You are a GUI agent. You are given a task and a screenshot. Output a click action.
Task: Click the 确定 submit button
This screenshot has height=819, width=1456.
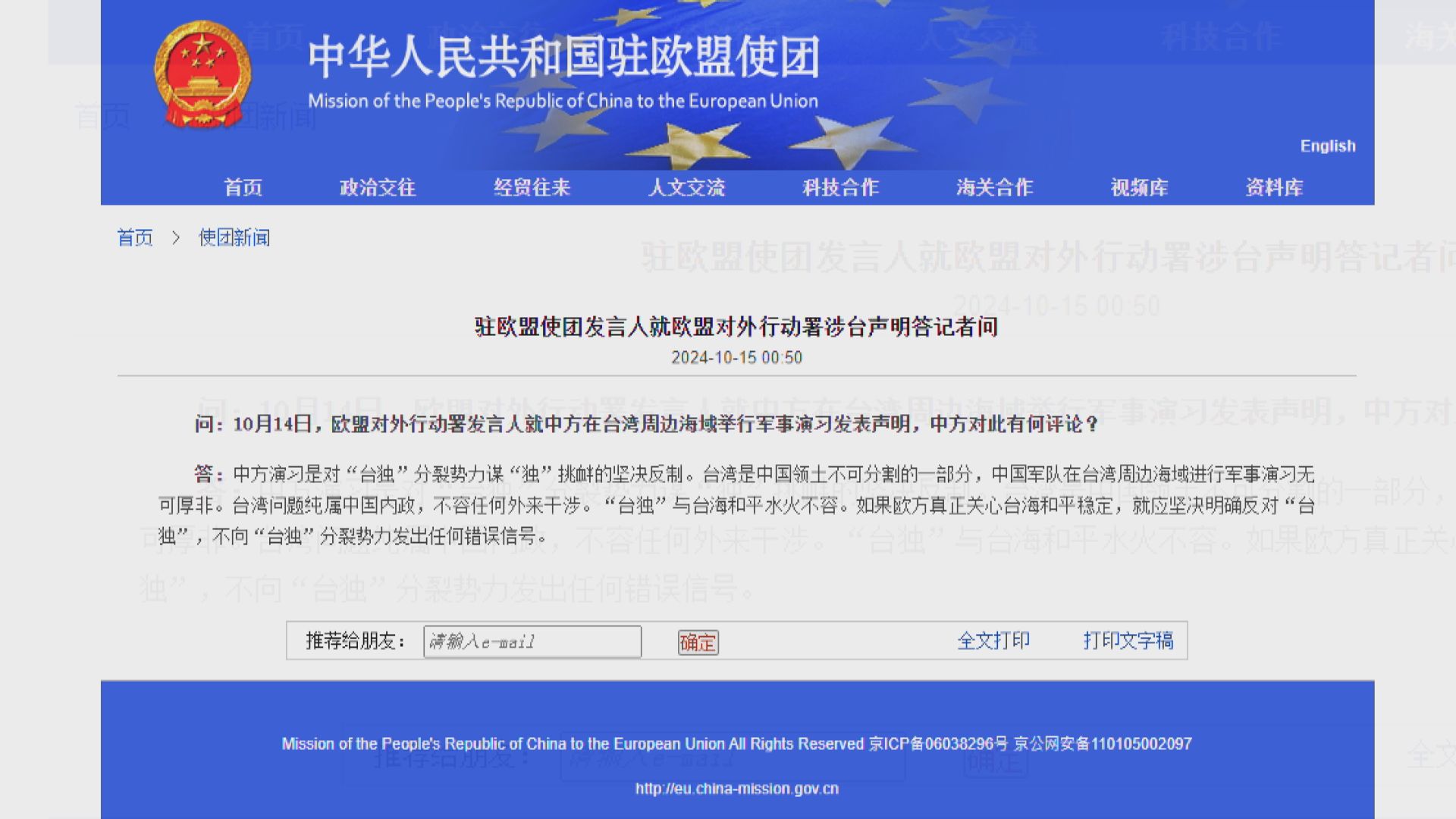point(697,642)
